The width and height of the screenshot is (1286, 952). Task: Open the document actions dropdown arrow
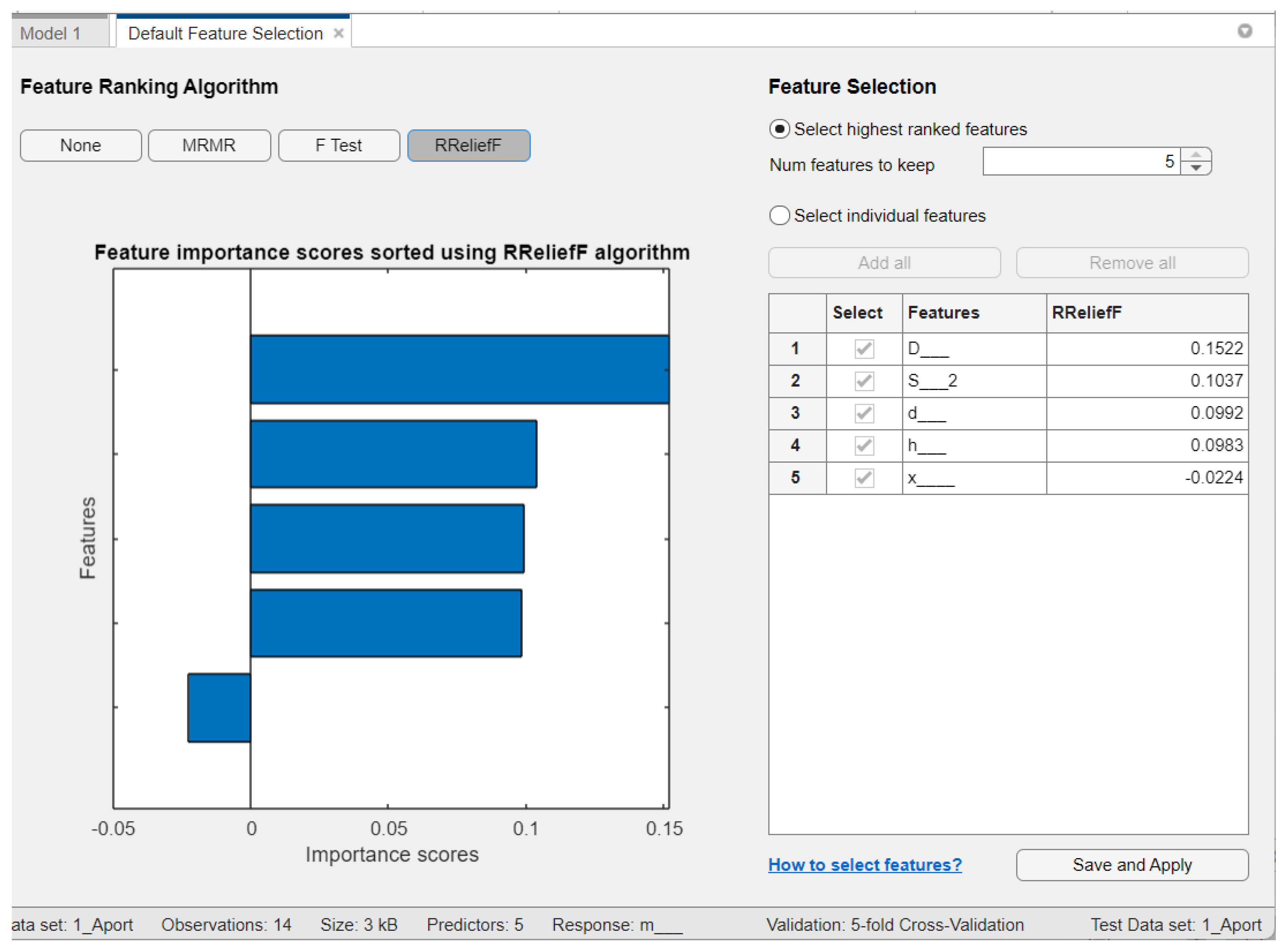(1244, 31)
